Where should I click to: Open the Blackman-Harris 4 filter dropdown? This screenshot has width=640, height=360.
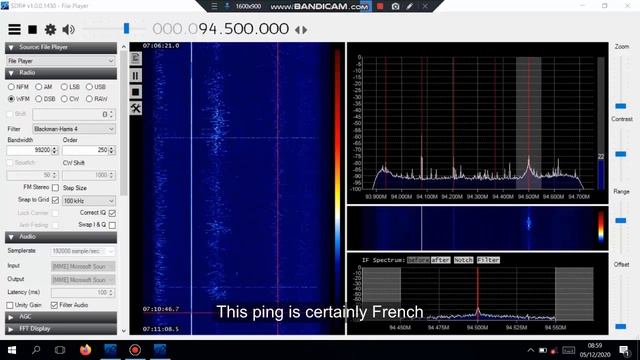(x=74, y=129)
